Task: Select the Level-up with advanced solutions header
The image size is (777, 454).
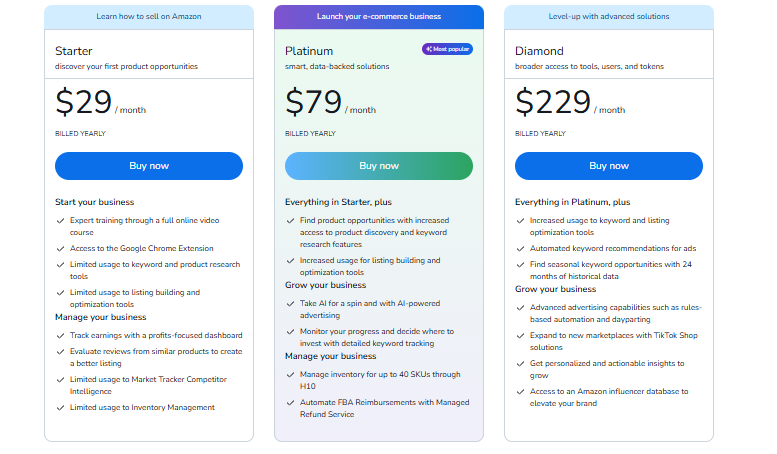Action: click(609, 17)
